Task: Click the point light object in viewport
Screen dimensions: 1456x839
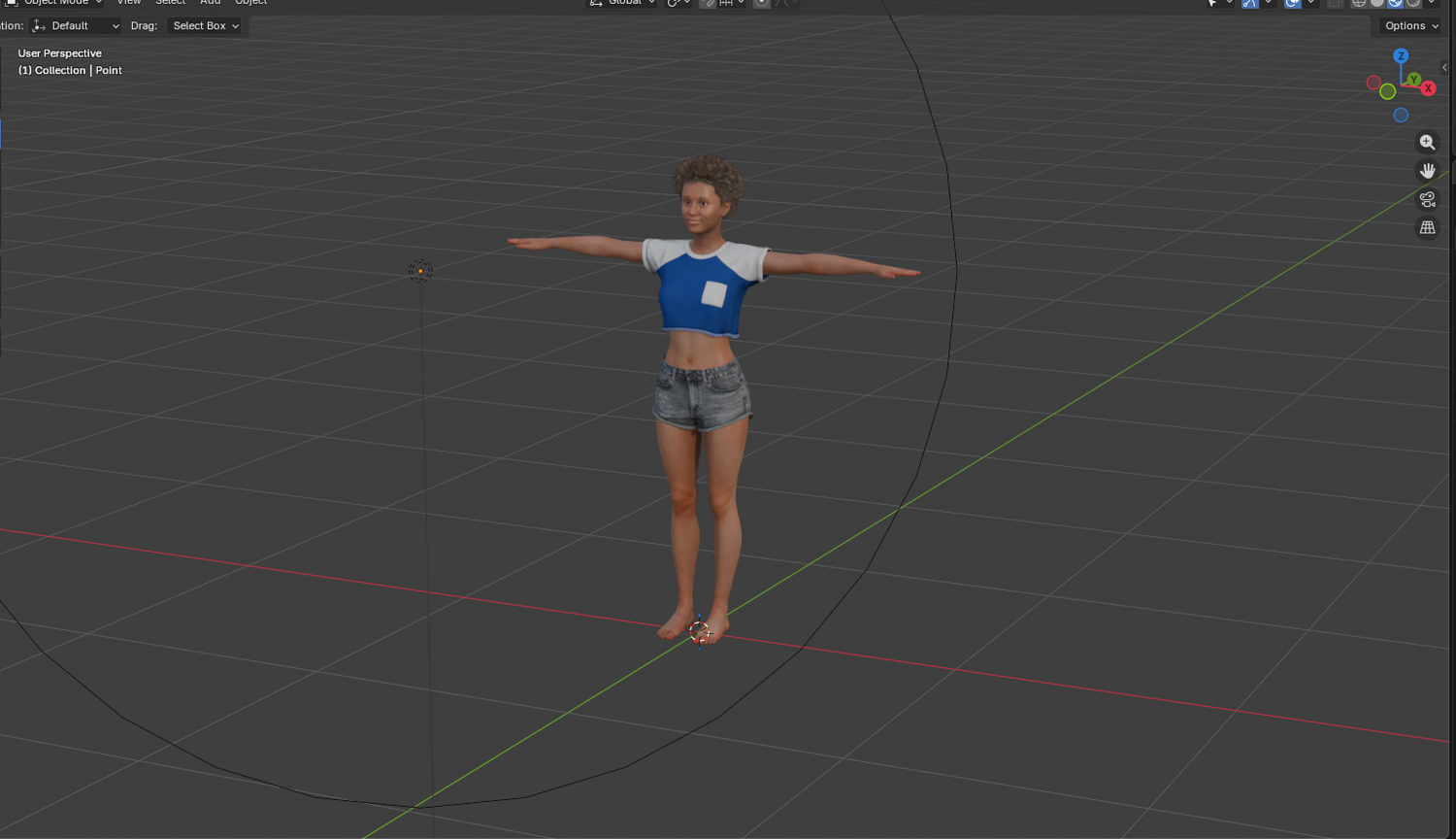Action: [x=420, y=271]
